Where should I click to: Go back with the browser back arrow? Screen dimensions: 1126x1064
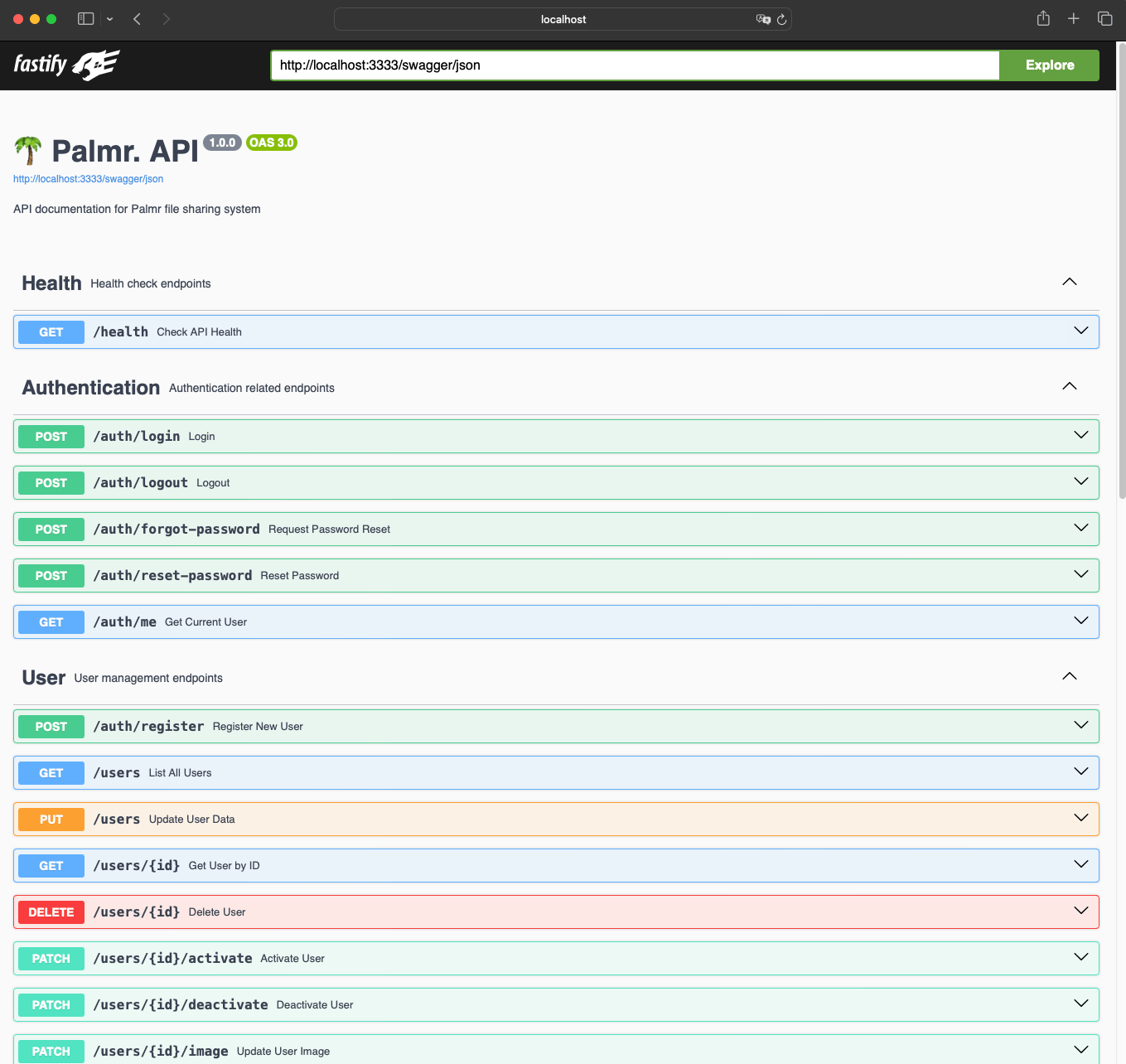coord(138,19)
